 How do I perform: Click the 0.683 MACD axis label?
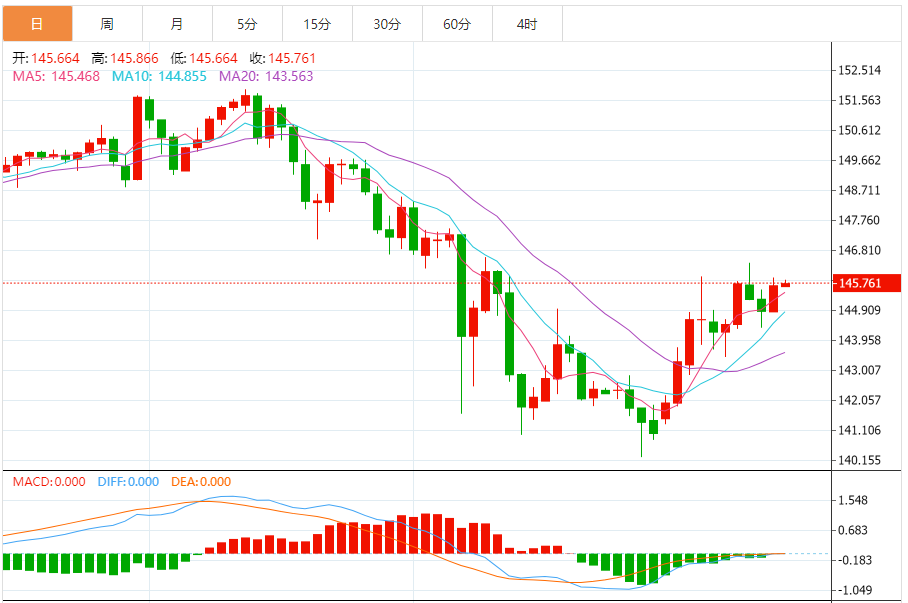[853, 531]
